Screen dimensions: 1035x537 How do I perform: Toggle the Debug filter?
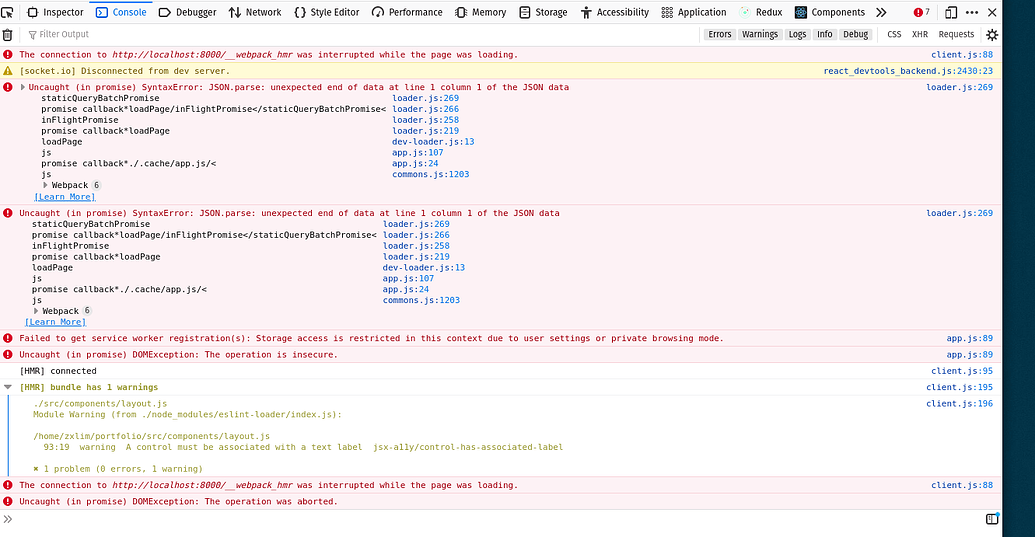click(855, 34)
